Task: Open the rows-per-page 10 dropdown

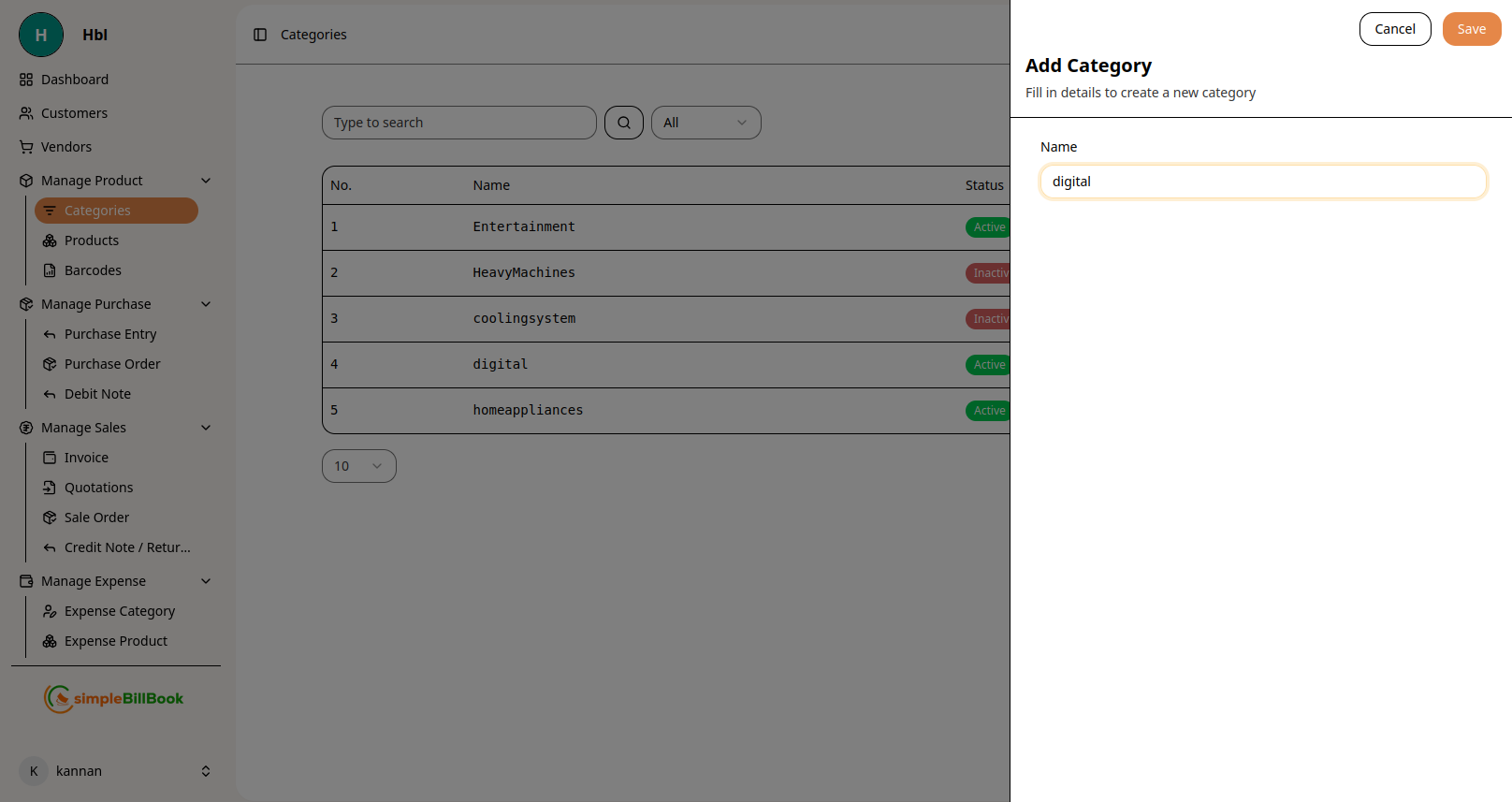Action: (x=358, y=466)
